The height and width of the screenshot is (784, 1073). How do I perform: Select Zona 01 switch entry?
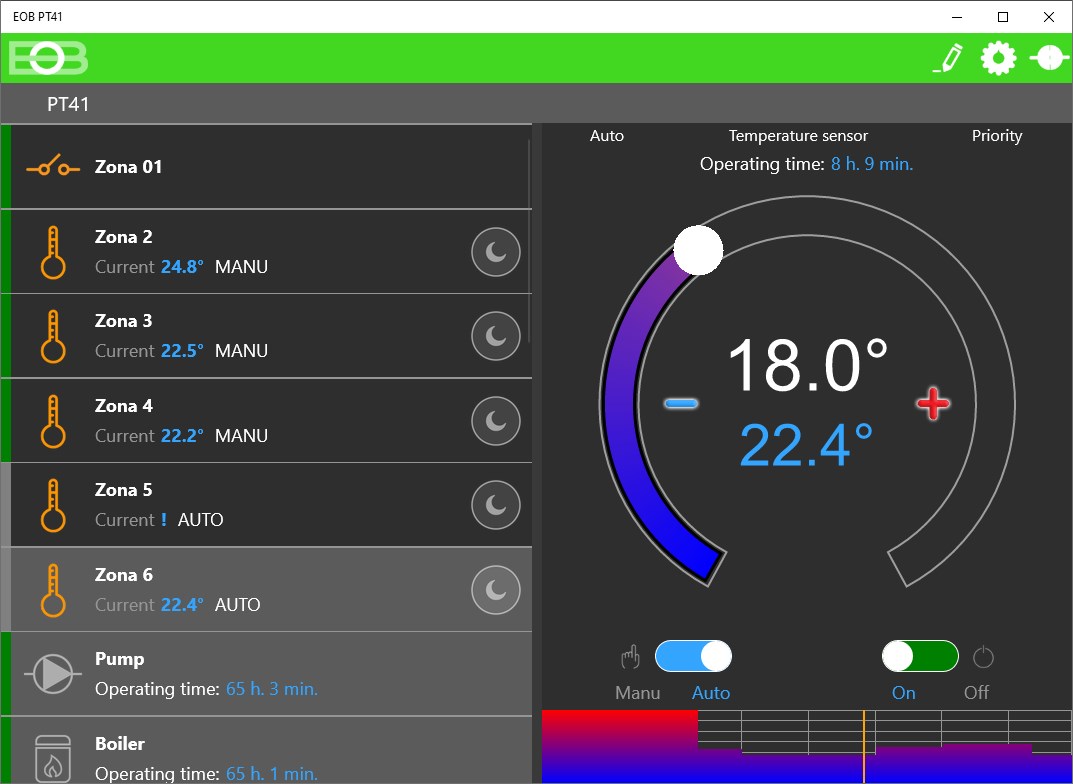(271, 167)
